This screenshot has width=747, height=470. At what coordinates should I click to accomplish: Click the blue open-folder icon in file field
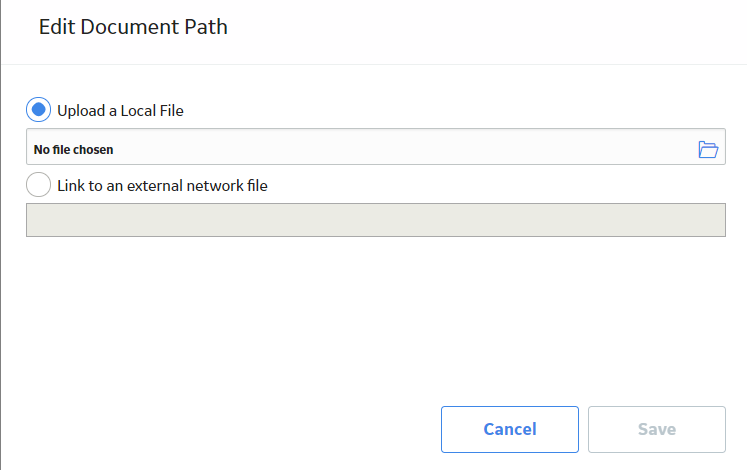[x=708, y=150]
